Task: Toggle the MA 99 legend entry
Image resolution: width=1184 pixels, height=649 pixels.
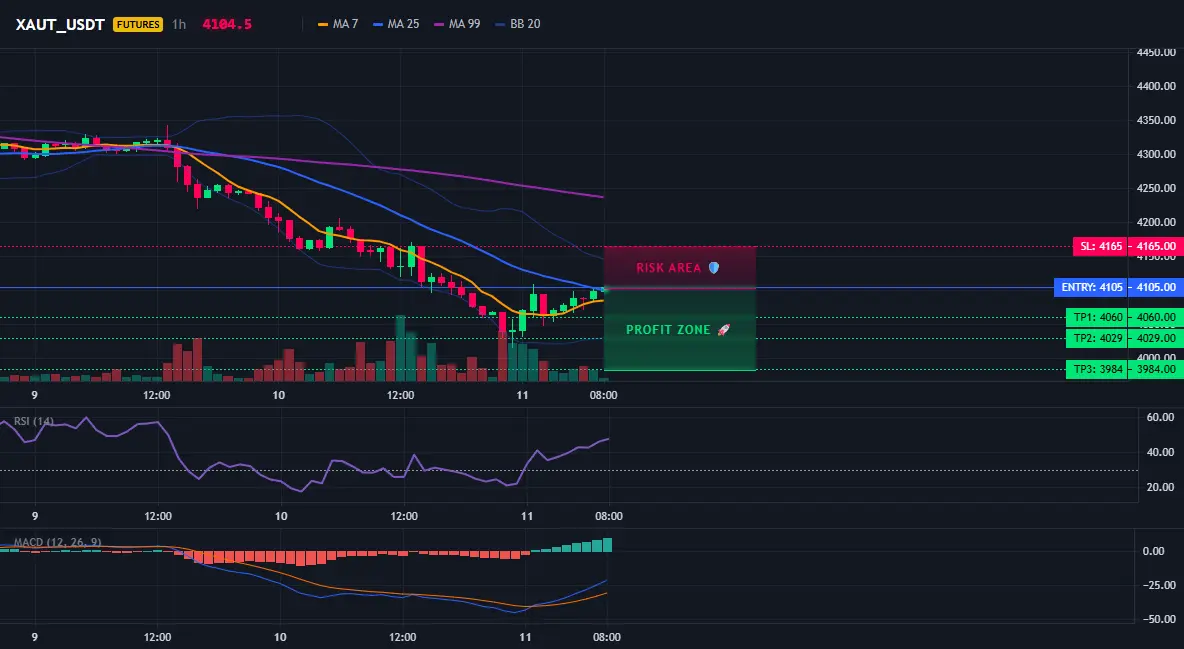Action: [458, 24]
